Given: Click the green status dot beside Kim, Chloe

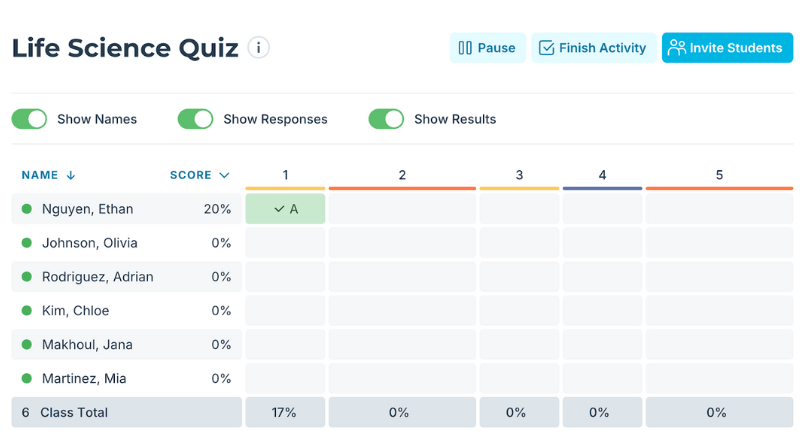Looking at the screenshot, I should pyautogui.click(x=27, y=311).
